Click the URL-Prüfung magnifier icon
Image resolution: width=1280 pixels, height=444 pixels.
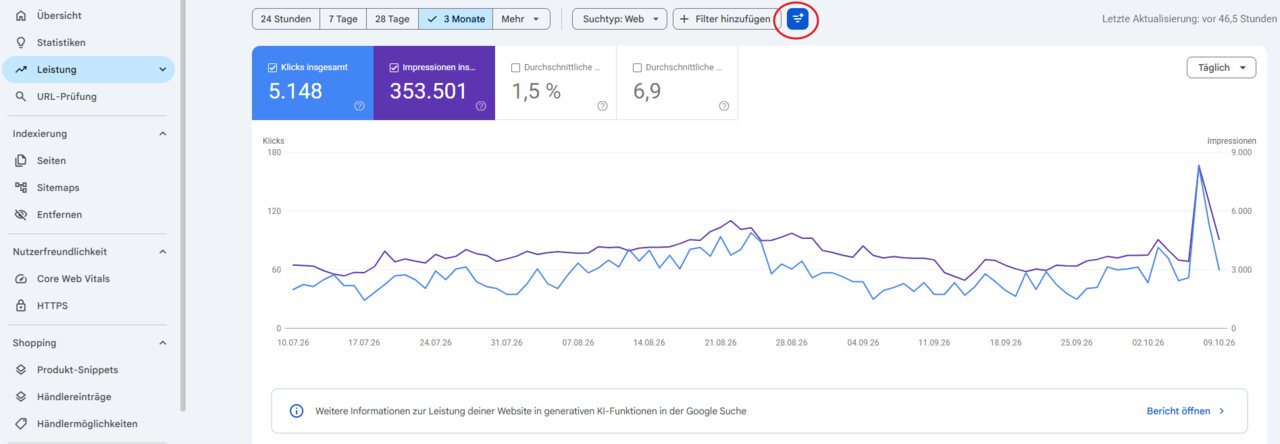pyautogui.click(x=21, y=97)
